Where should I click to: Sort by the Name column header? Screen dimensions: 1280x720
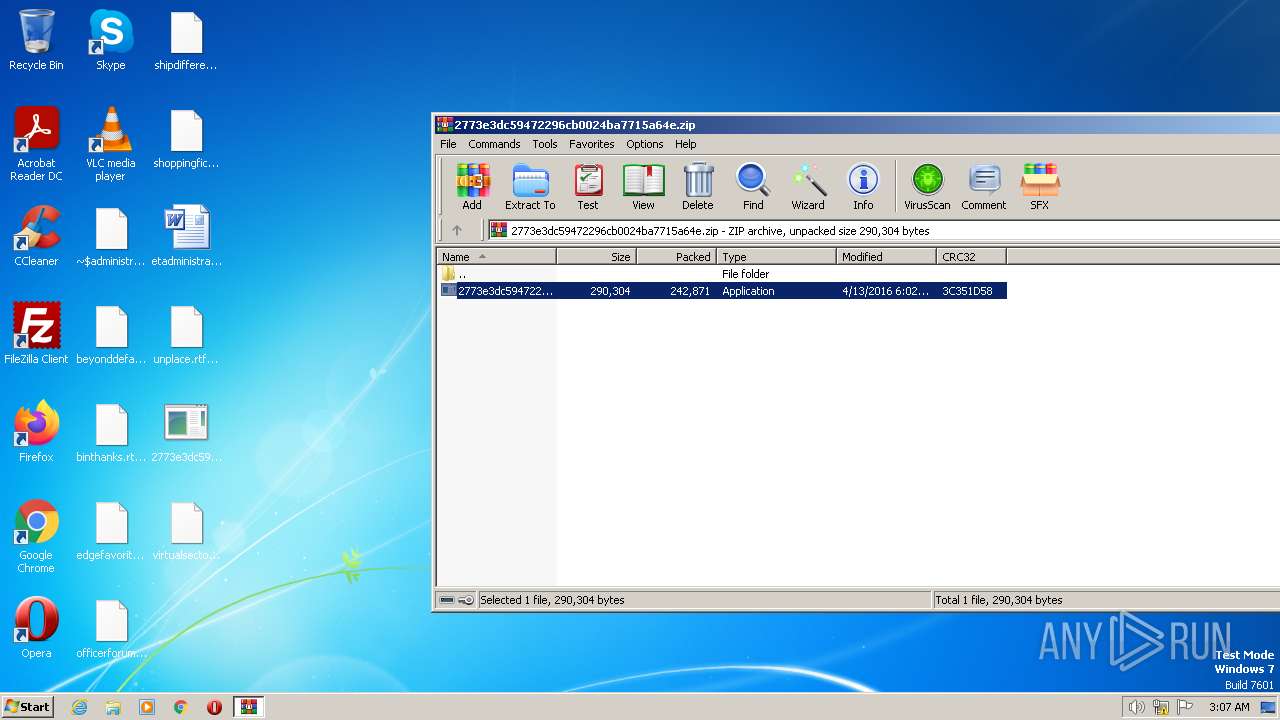(496, 257)
